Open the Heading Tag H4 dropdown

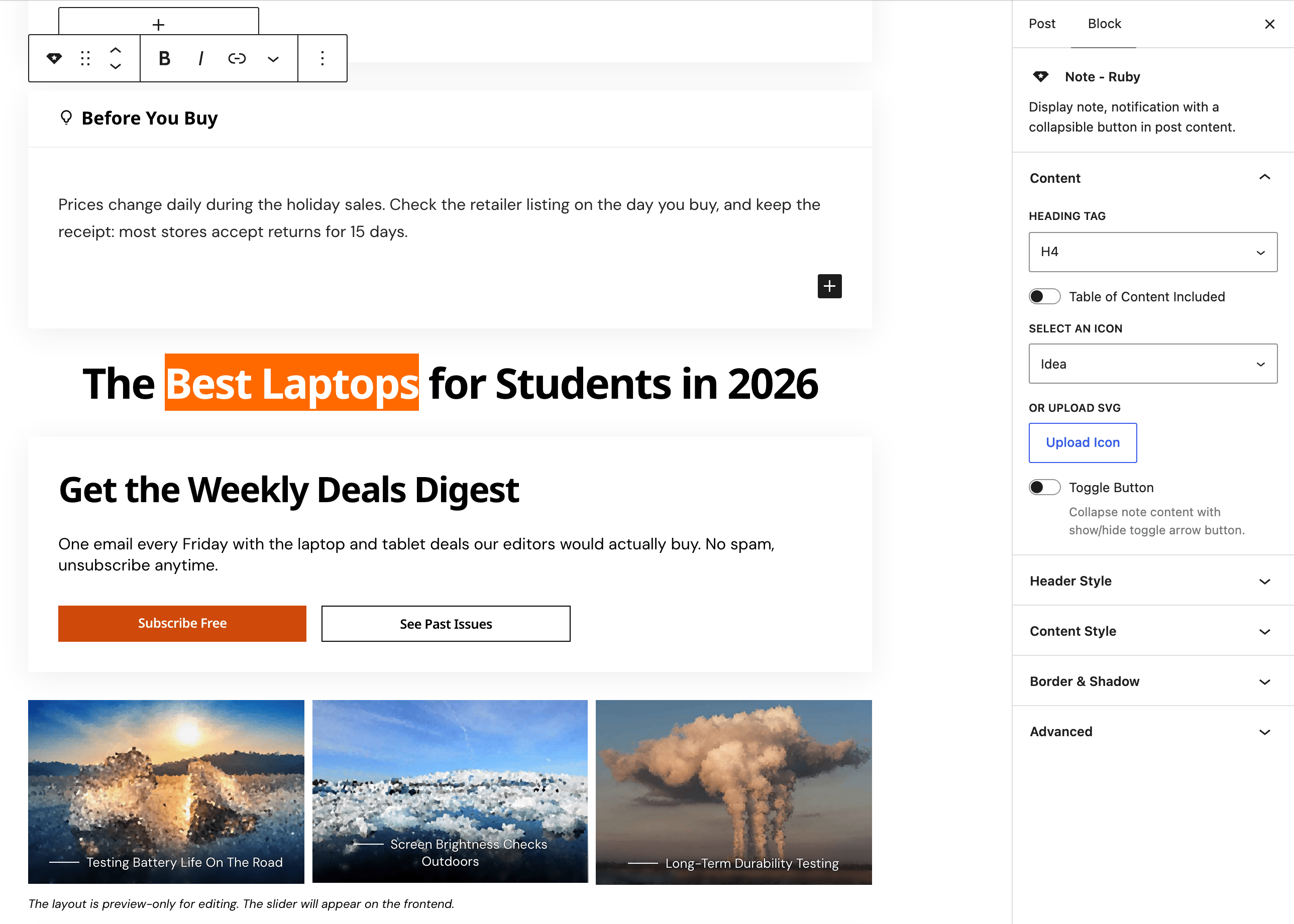click(1153, 252)
